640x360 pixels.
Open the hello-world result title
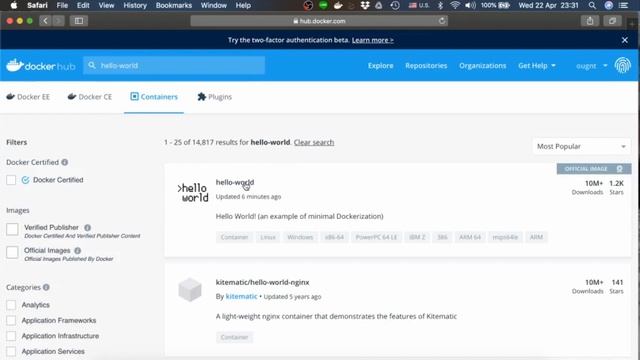[x=235, y=182]
